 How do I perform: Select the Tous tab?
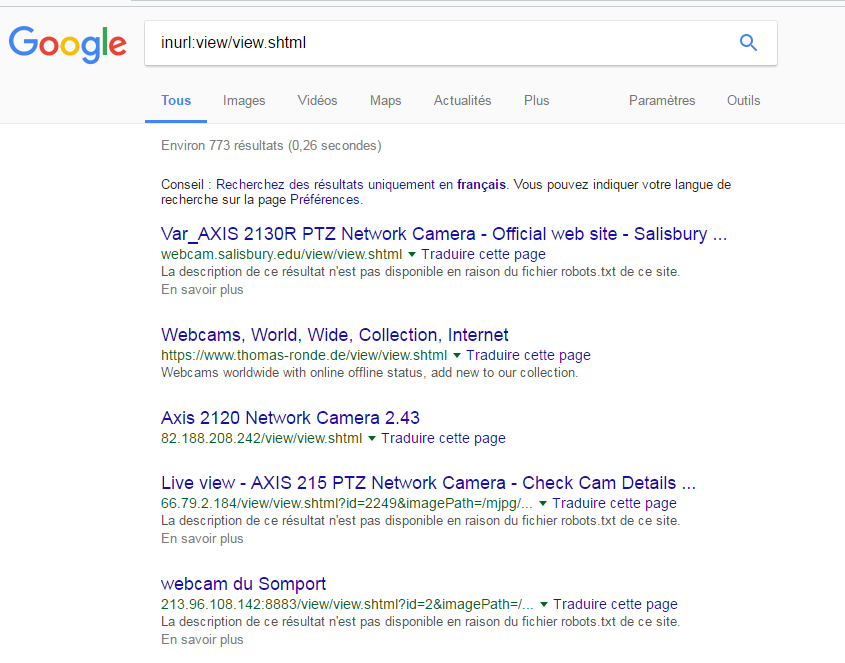pos(176,101)
